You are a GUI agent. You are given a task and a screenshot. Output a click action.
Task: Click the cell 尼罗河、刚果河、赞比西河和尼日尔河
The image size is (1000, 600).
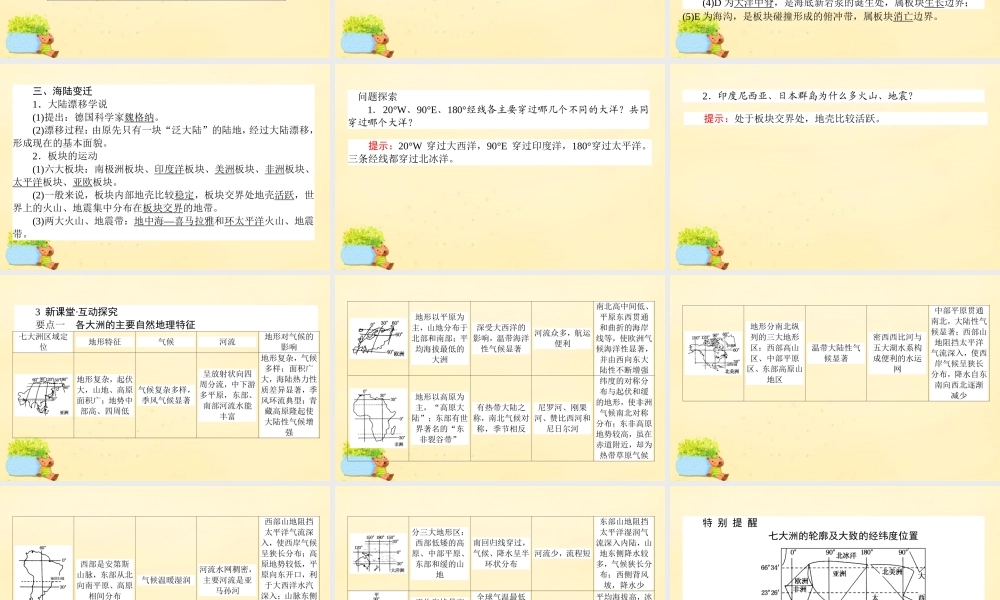pos(562,418)
